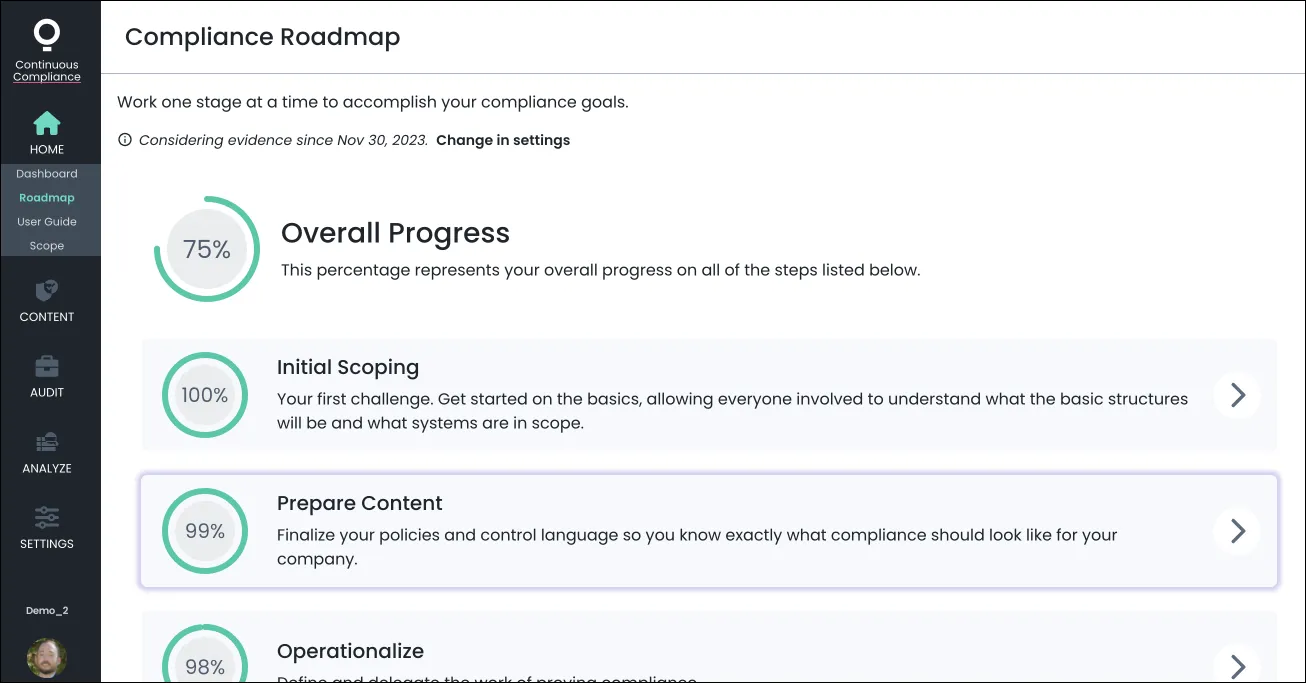Screen dimensions: 1306x683
Task: Click the Continuous Compliance logo
Action: [x=47, y=45]
